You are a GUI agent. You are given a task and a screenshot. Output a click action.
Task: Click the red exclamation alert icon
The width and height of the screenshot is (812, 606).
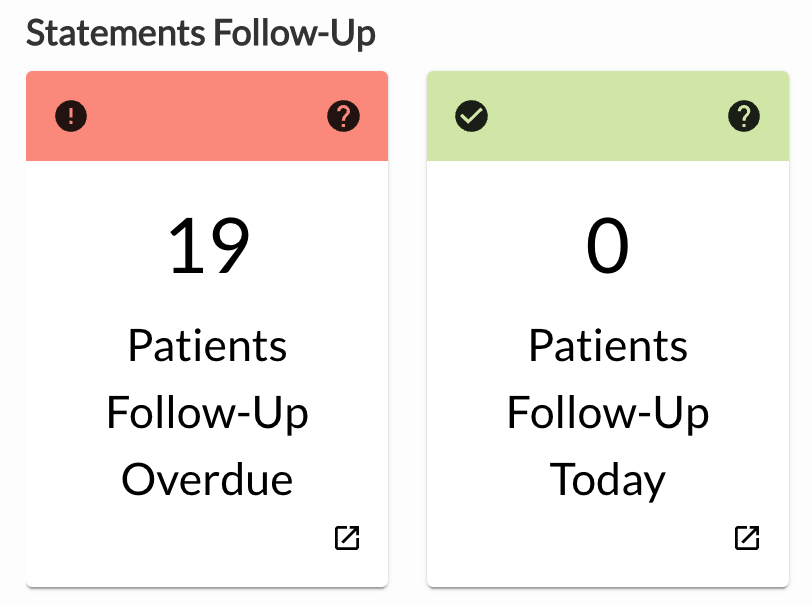click(71, 116)
